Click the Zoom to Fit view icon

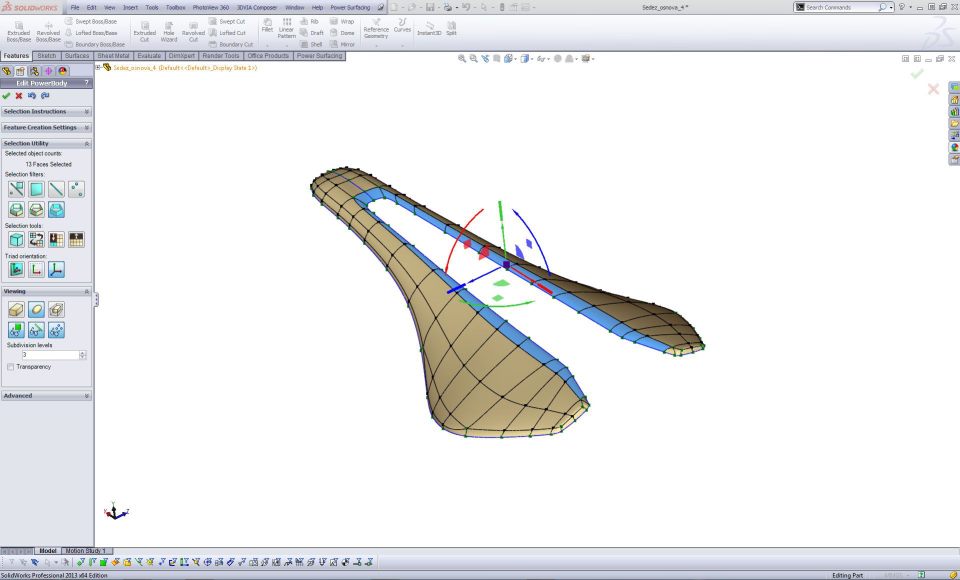click(x=462, y=59)
